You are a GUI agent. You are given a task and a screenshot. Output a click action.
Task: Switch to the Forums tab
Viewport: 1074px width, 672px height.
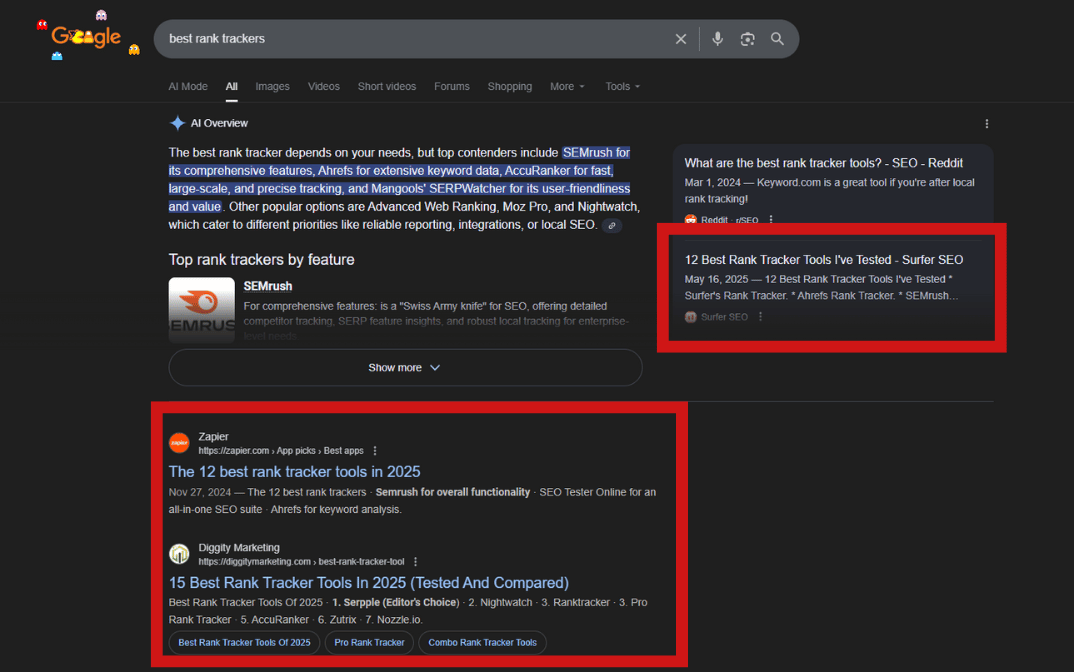pyautogui.click(x=451, y=86)
